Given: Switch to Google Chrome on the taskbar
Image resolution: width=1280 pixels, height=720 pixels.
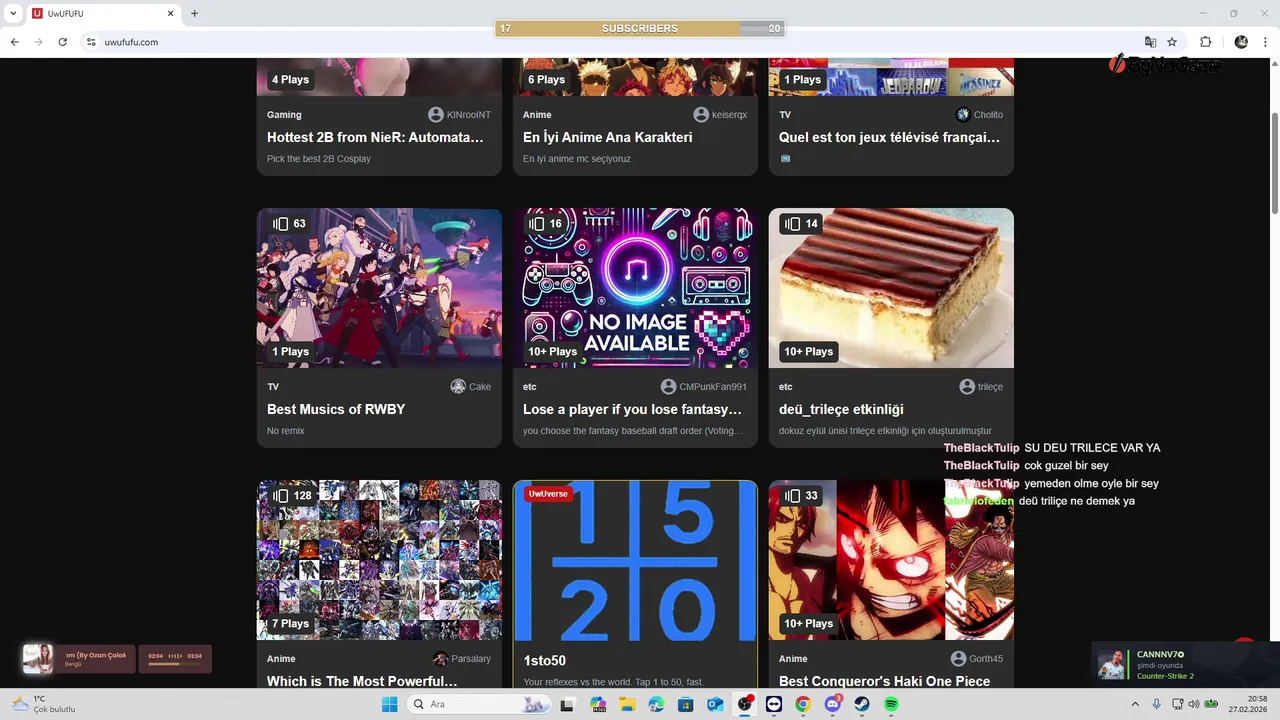Looking at the screenshot, I should pos(803,704).
